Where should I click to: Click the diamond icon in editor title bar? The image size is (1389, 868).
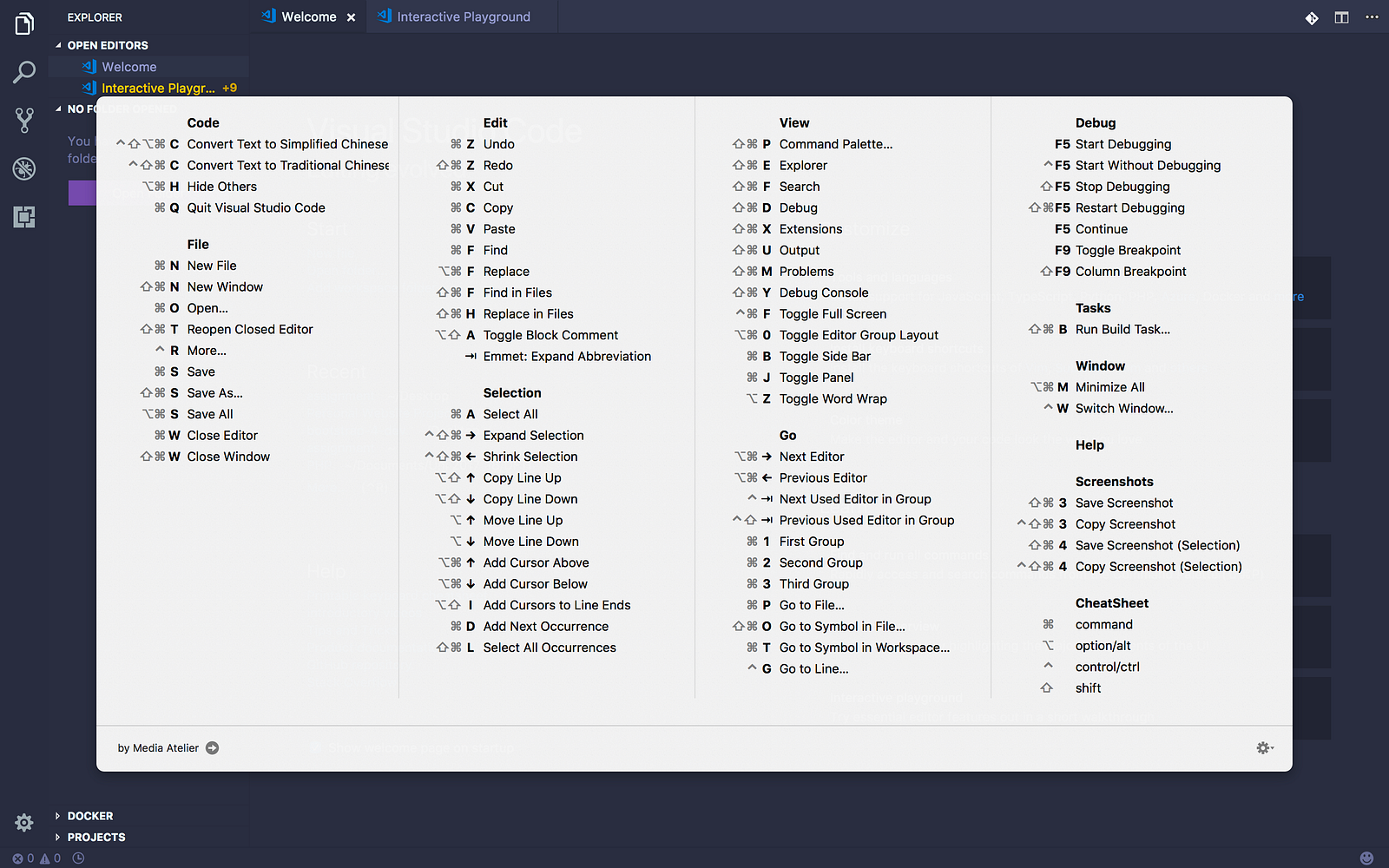click(1312, 17)
